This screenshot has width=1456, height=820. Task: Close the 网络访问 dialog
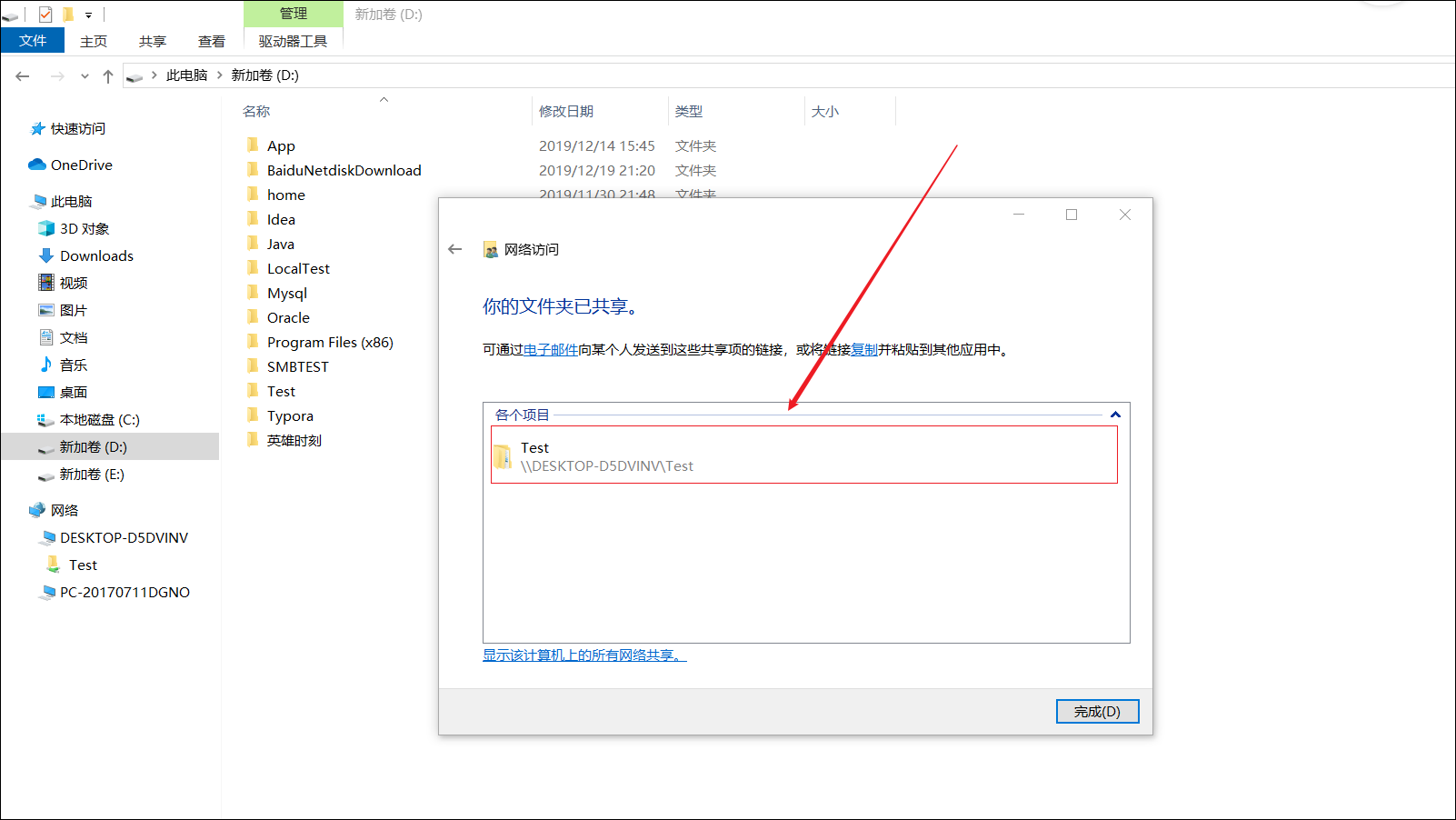[x=1125, y=215]
